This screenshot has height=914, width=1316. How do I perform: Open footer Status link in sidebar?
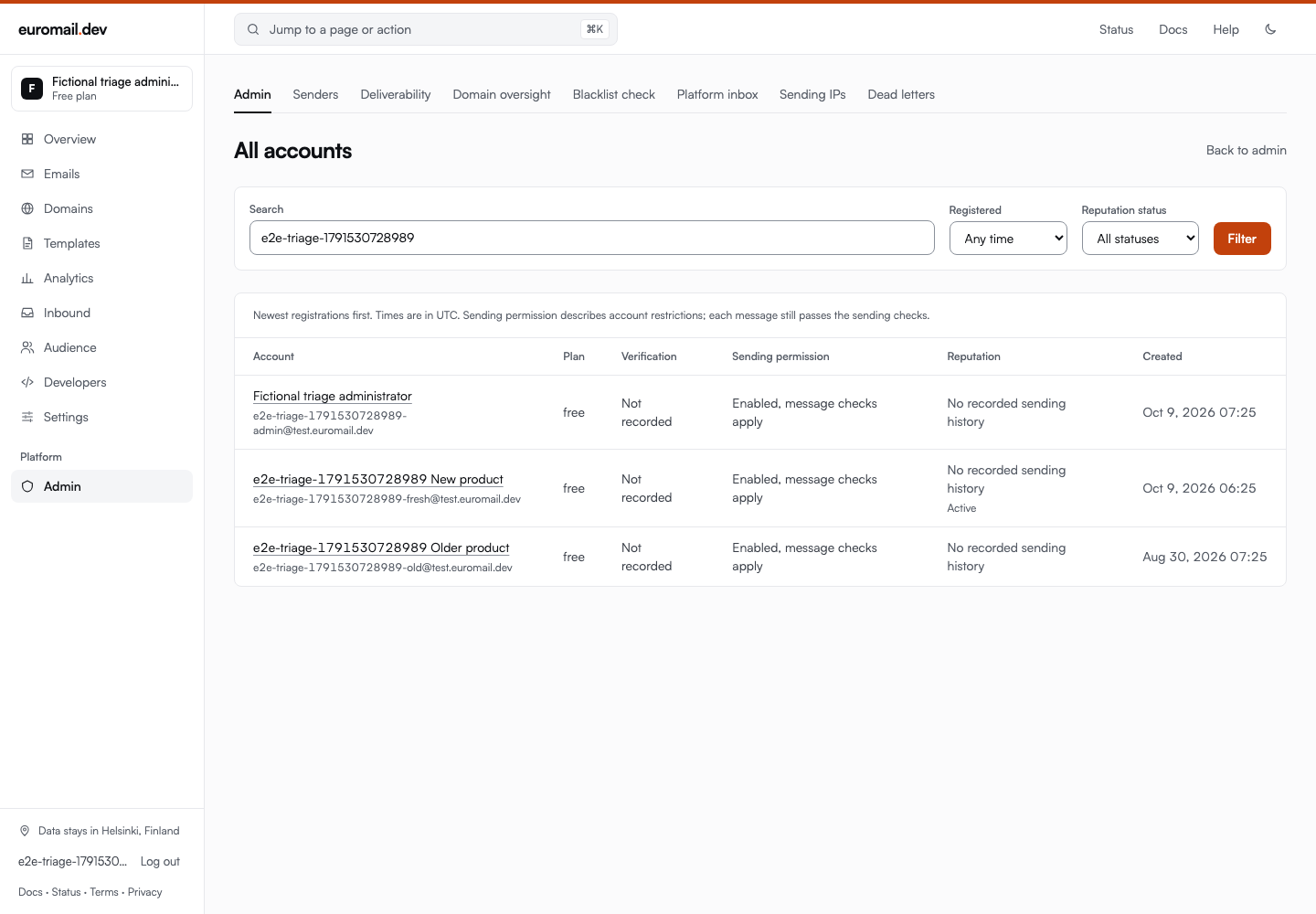[66, 892]
